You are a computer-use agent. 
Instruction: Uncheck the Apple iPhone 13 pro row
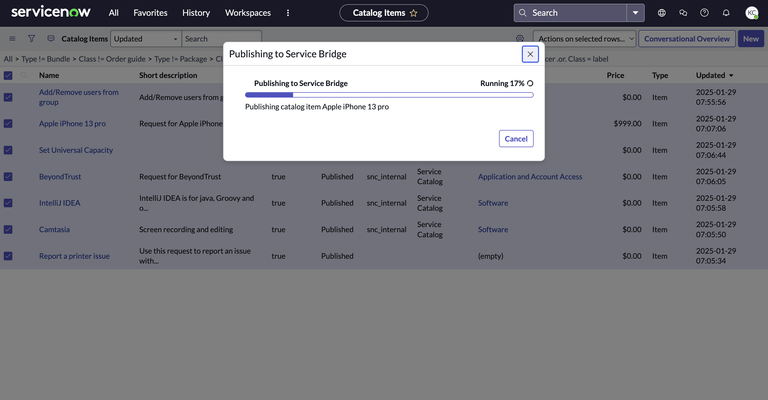[8, 124]
